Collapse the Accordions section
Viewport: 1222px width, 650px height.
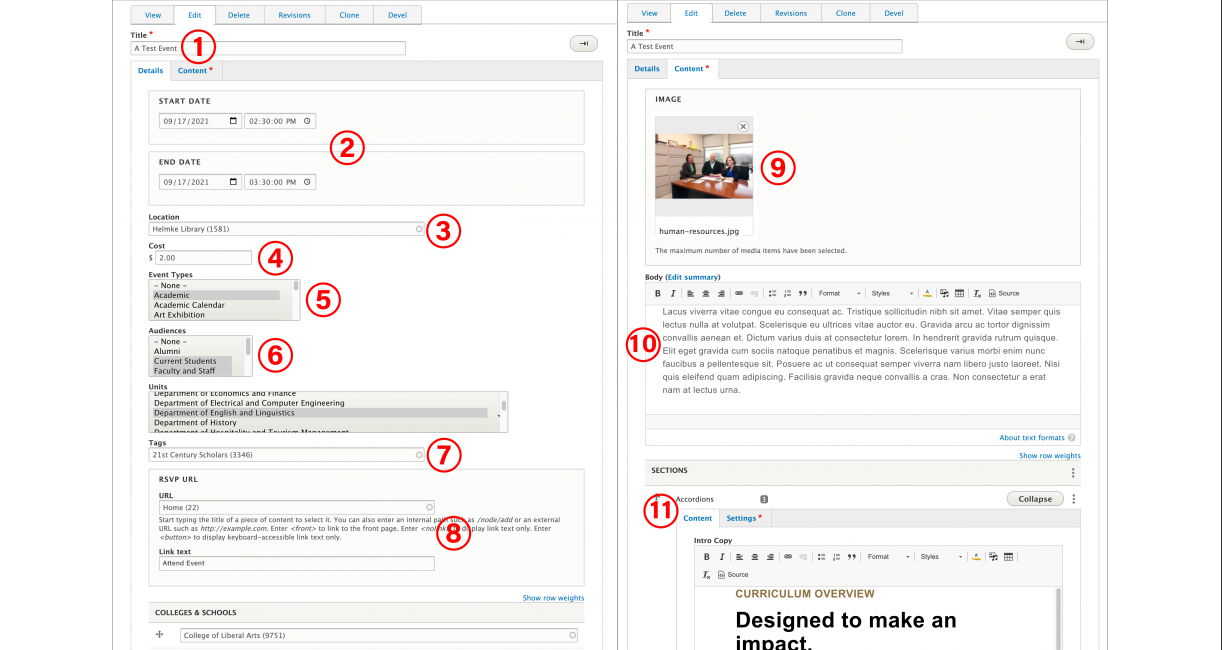tap(1035, 499)
